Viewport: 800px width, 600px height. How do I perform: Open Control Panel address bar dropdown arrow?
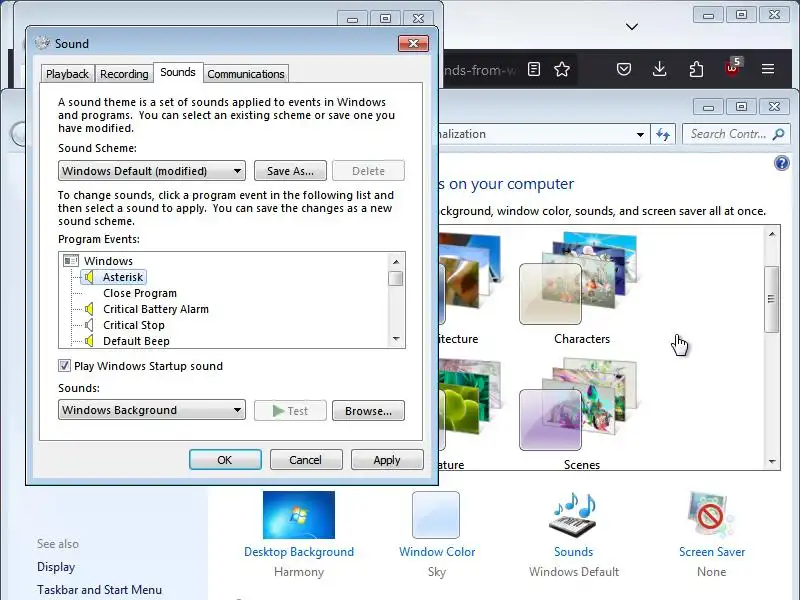coord(640,134)
